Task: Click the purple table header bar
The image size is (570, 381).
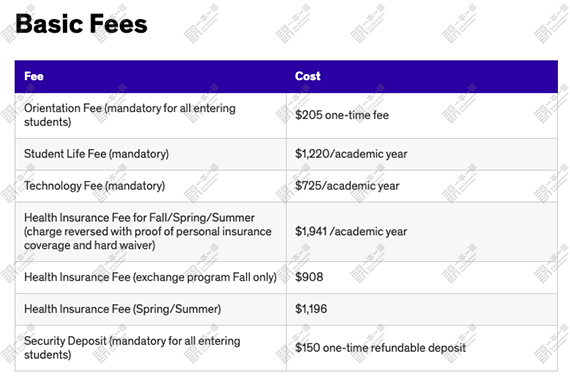Action: 286,76
